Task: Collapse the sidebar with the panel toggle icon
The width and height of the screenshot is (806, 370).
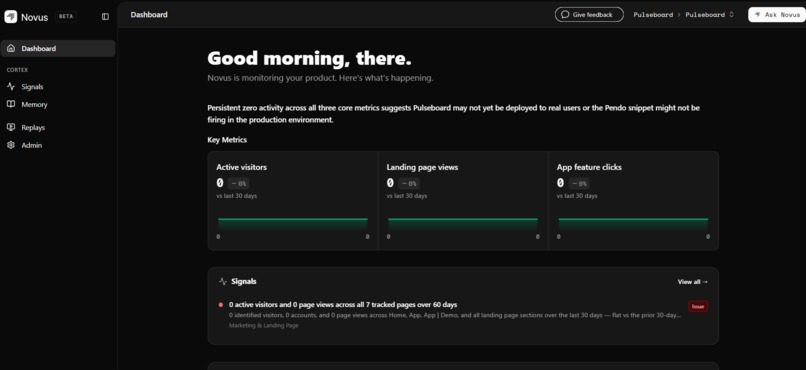Action: click(x=105, y=16)
